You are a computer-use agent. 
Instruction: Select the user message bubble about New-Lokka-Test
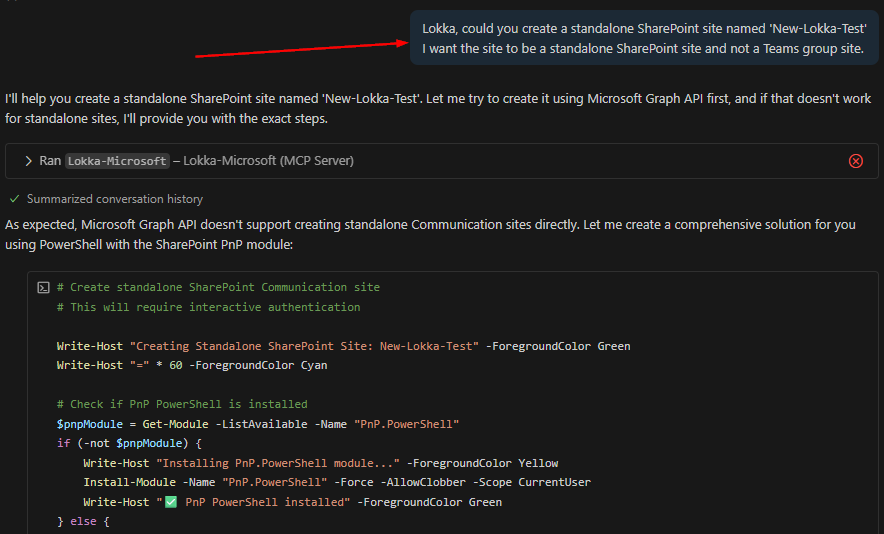click(x=642, y=39)
